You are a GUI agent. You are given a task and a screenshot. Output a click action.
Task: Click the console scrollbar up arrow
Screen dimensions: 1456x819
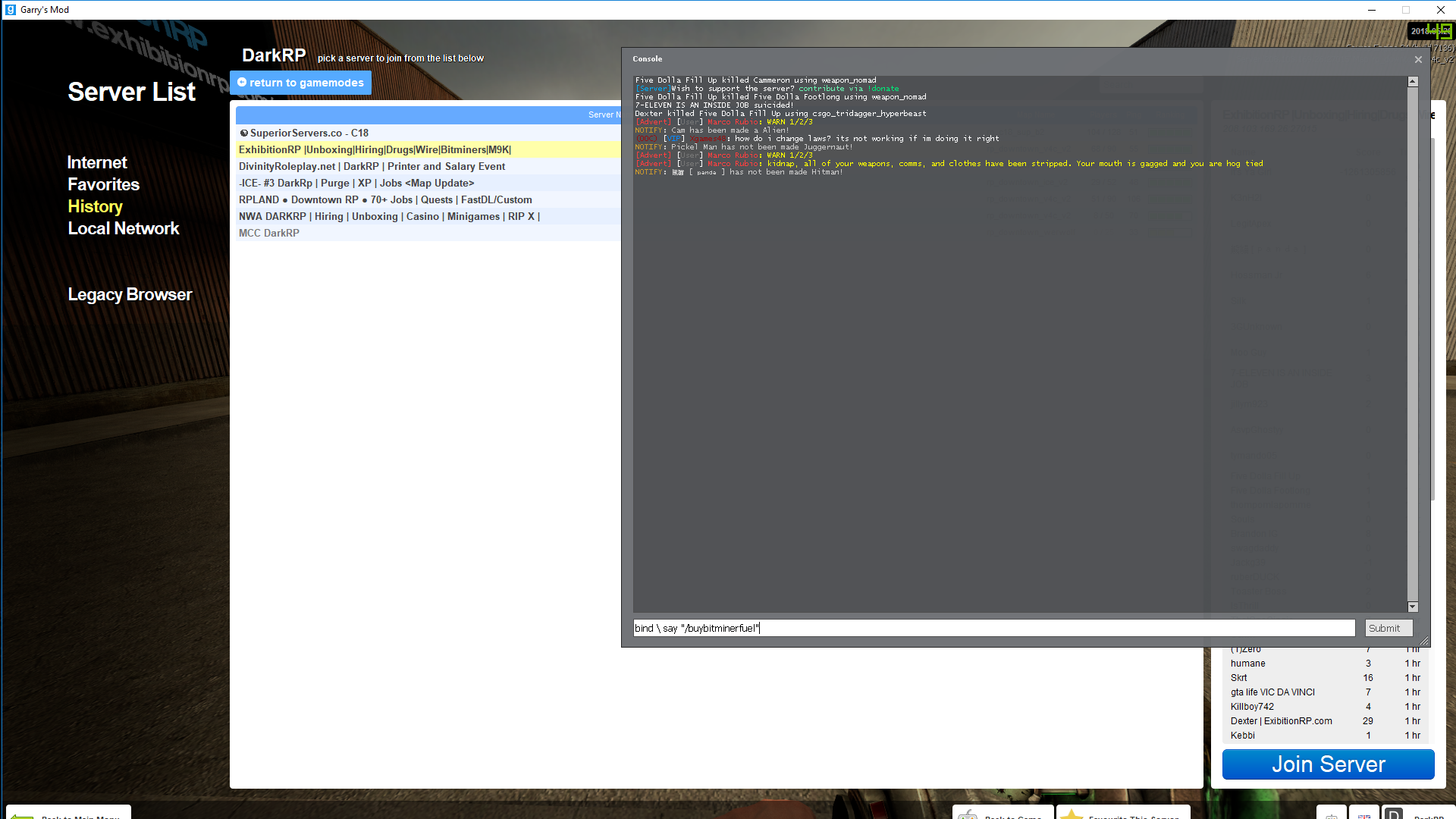[x=1413, y=81]
